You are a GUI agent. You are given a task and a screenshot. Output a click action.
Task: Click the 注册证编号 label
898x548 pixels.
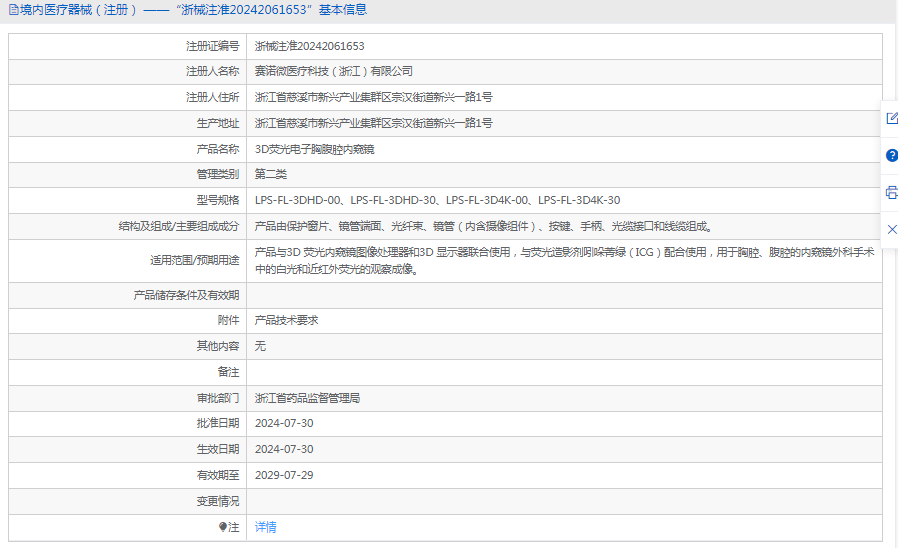tap(212, 46)
